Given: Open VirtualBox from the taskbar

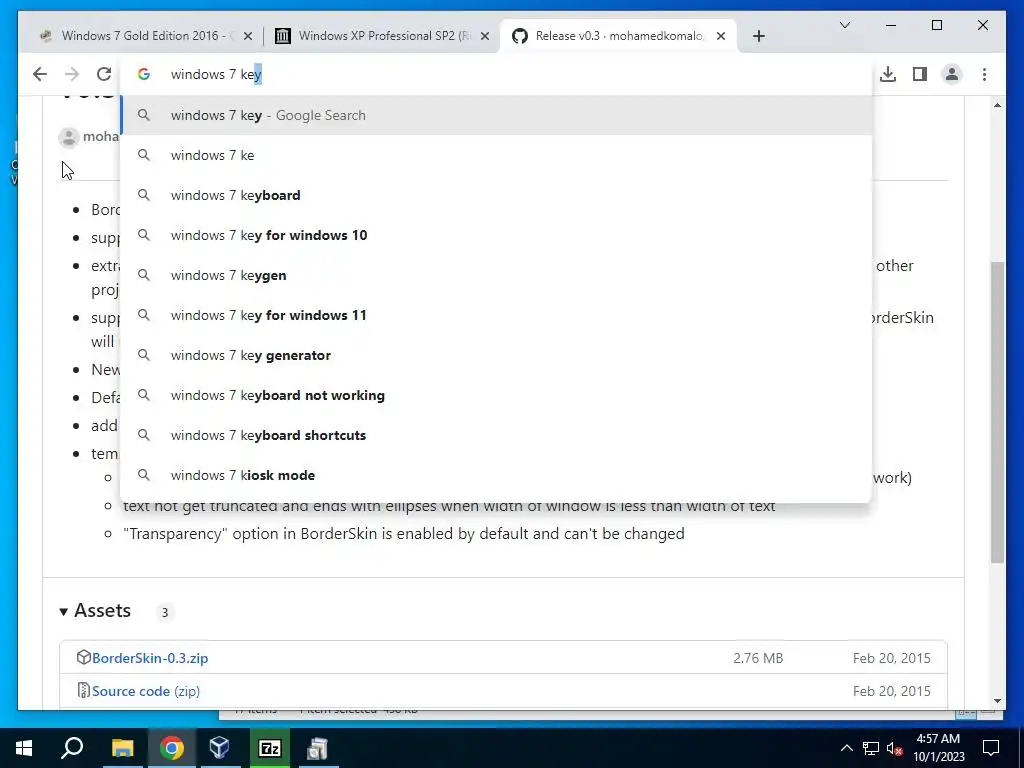Looking at the screenshot, I should click(219, 748).
